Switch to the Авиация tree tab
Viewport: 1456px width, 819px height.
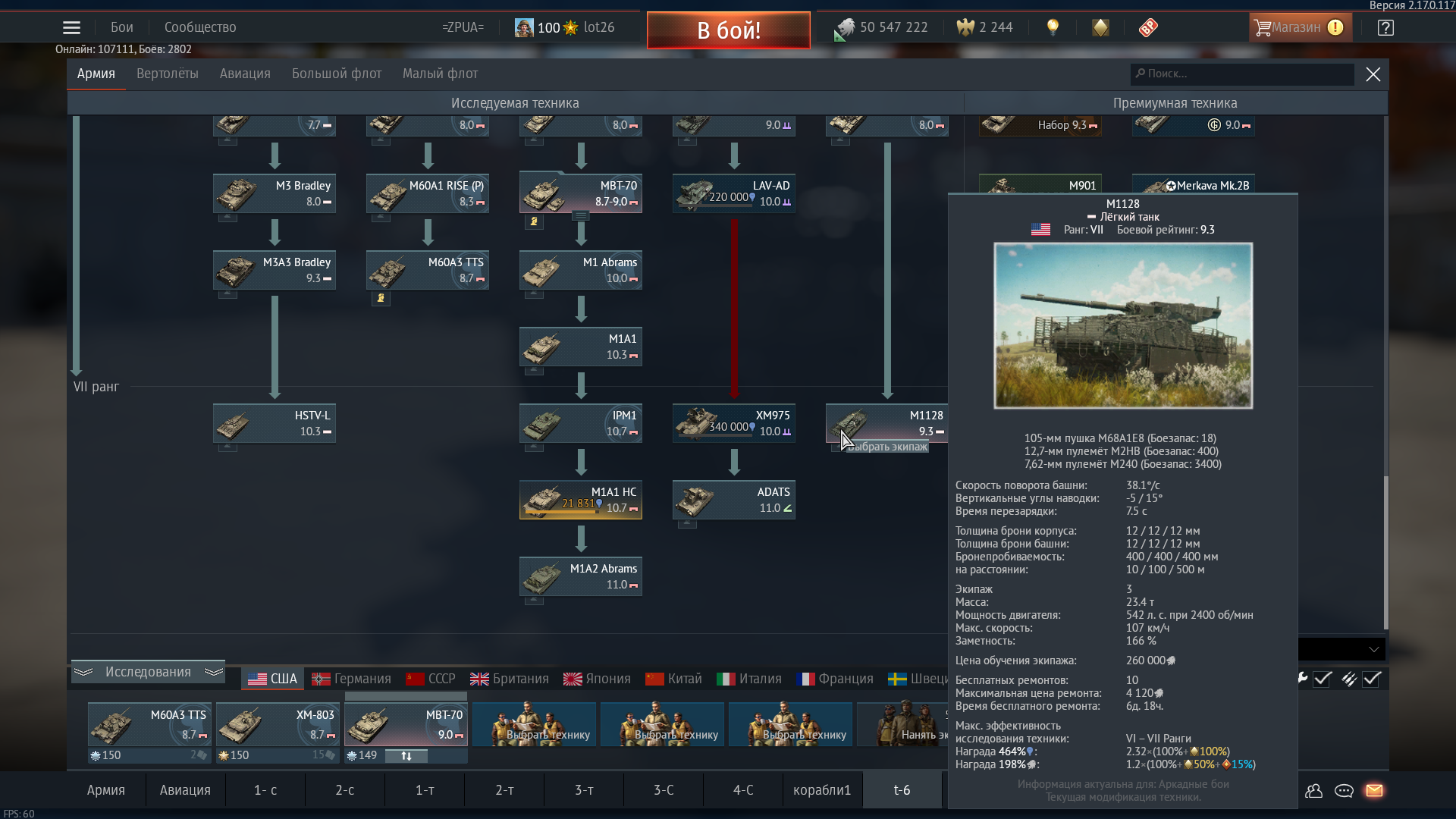(245, 74)
